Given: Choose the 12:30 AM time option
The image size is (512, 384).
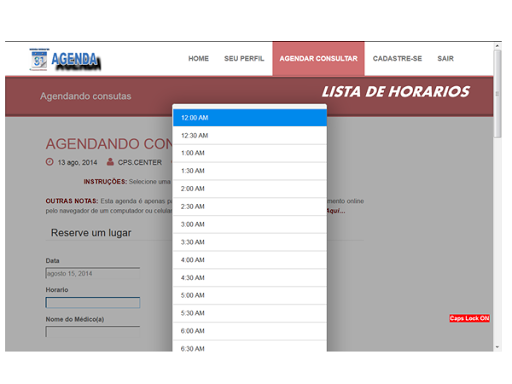Looking at the screenshot, I should 250,135.
